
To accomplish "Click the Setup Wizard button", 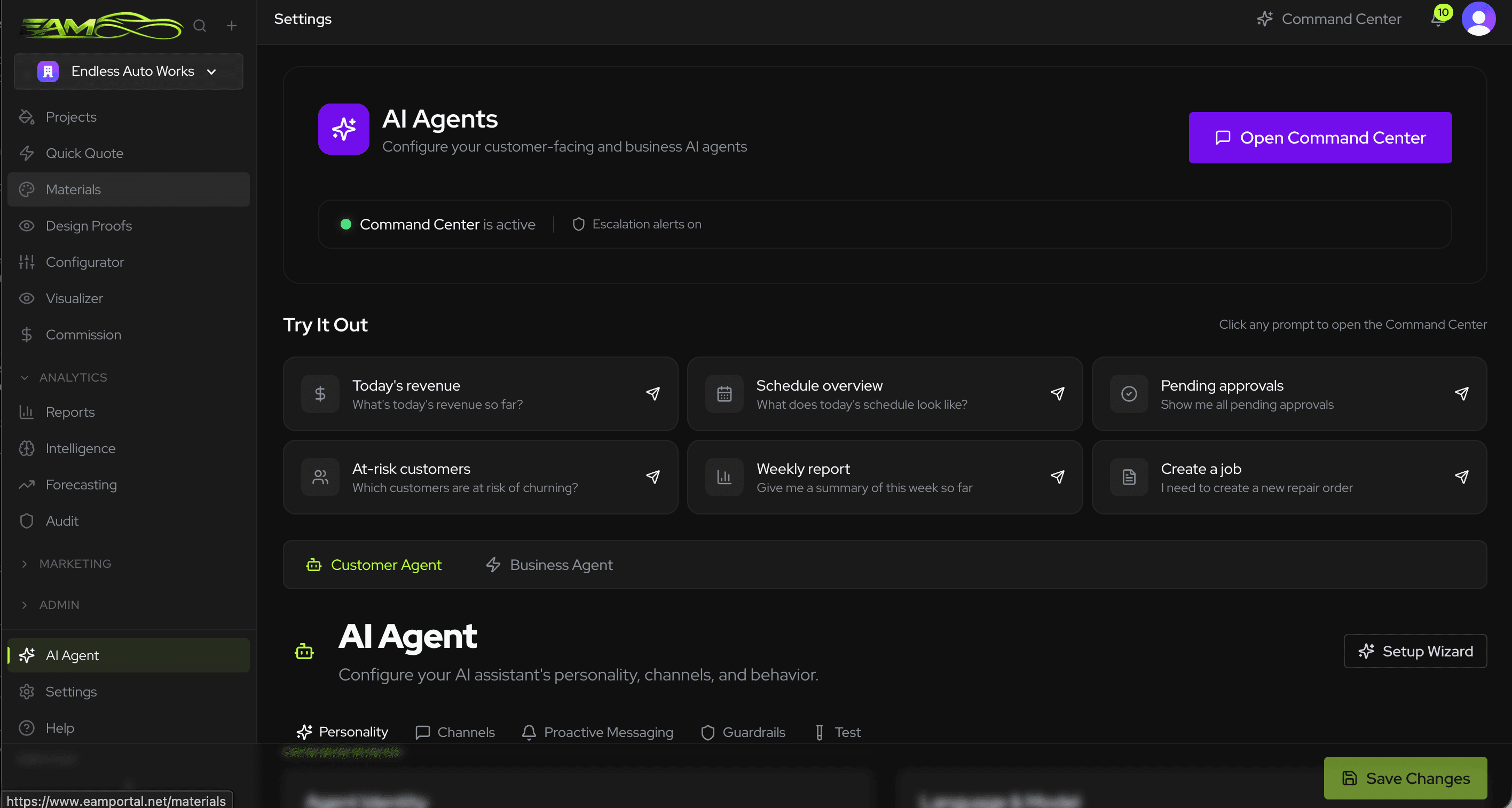I will click(x=1415, y=651).
